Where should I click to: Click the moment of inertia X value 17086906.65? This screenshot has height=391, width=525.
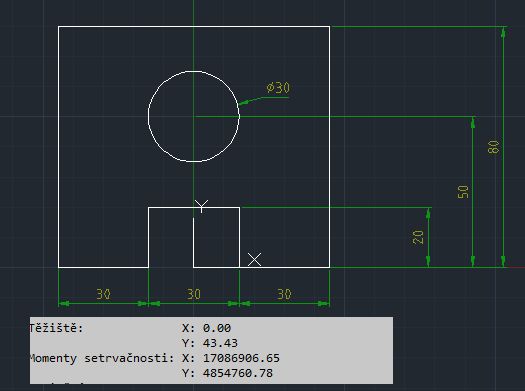(x=241, y=358)
